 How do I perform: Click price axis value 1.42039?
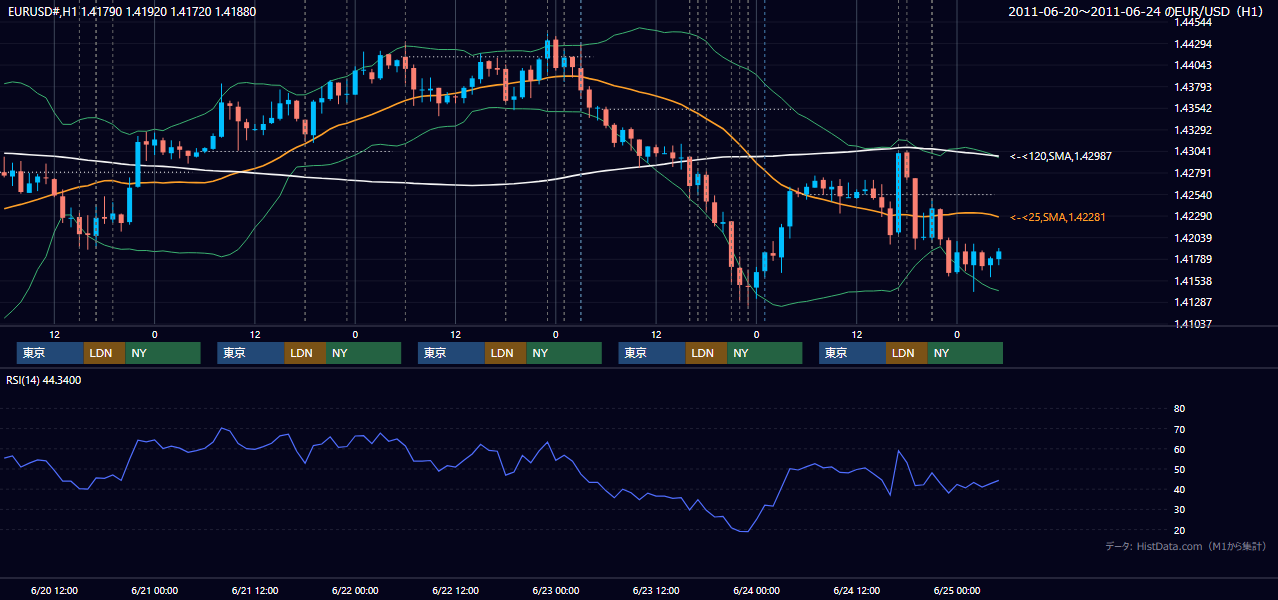[1192, 238]
